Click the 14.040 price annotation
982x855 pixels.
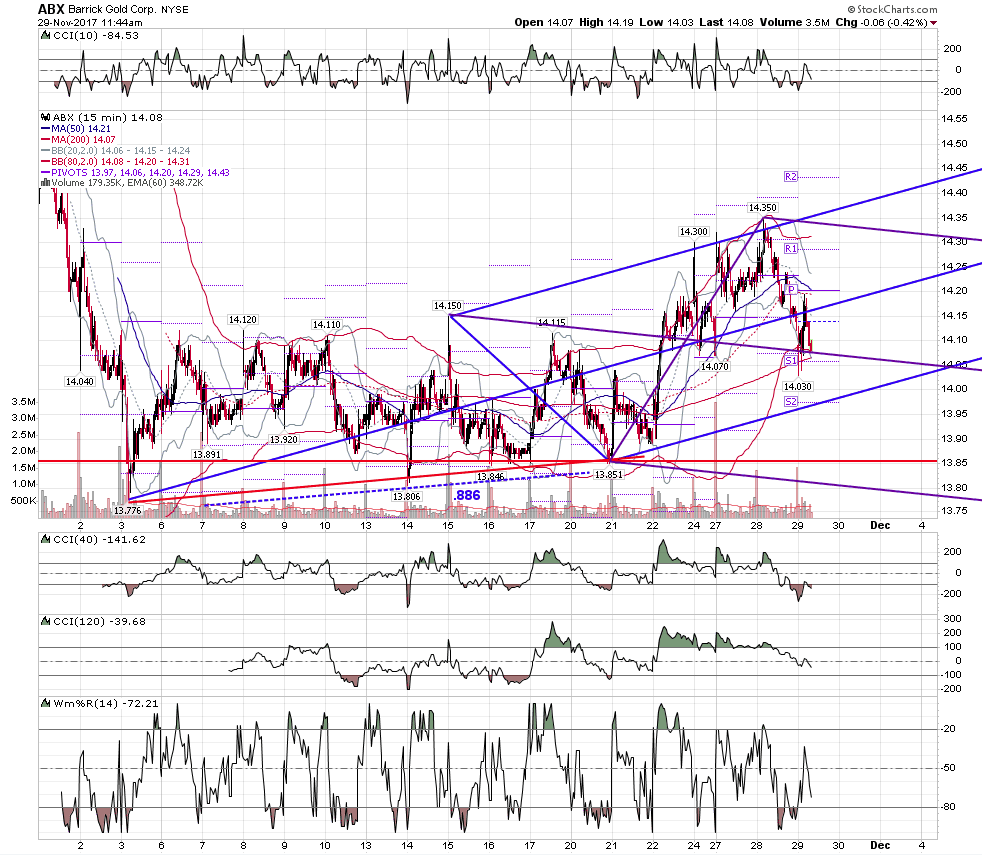pos(80,381)
